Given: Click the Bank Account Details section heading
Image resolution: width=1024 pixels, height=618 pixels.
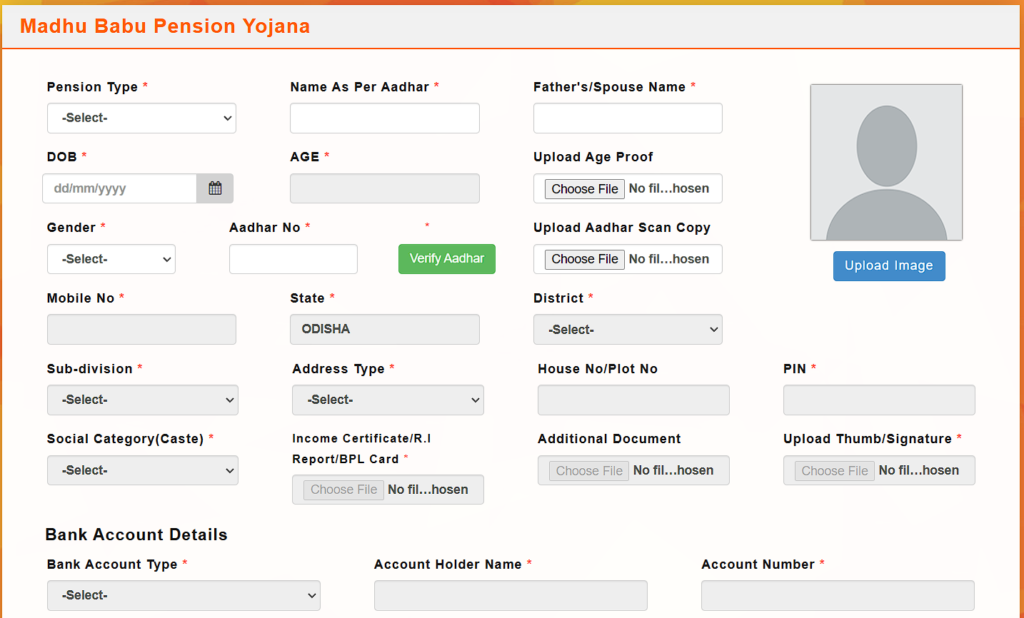Looking at the screenshot, I should [136, 534].
